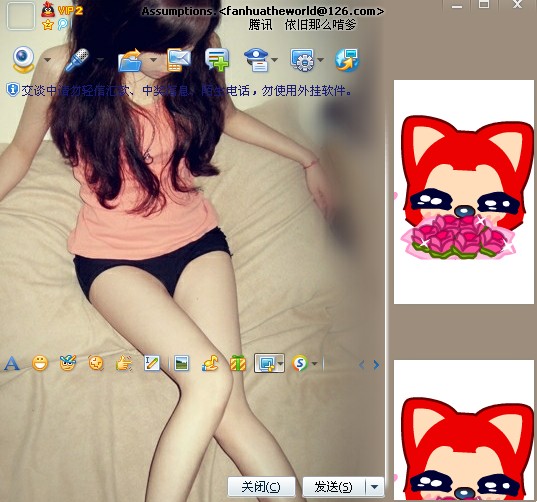The height and width of the screenshot is (502, 537).
Task: Open the send options dropdown next to 发送
Action: [375, 487]
